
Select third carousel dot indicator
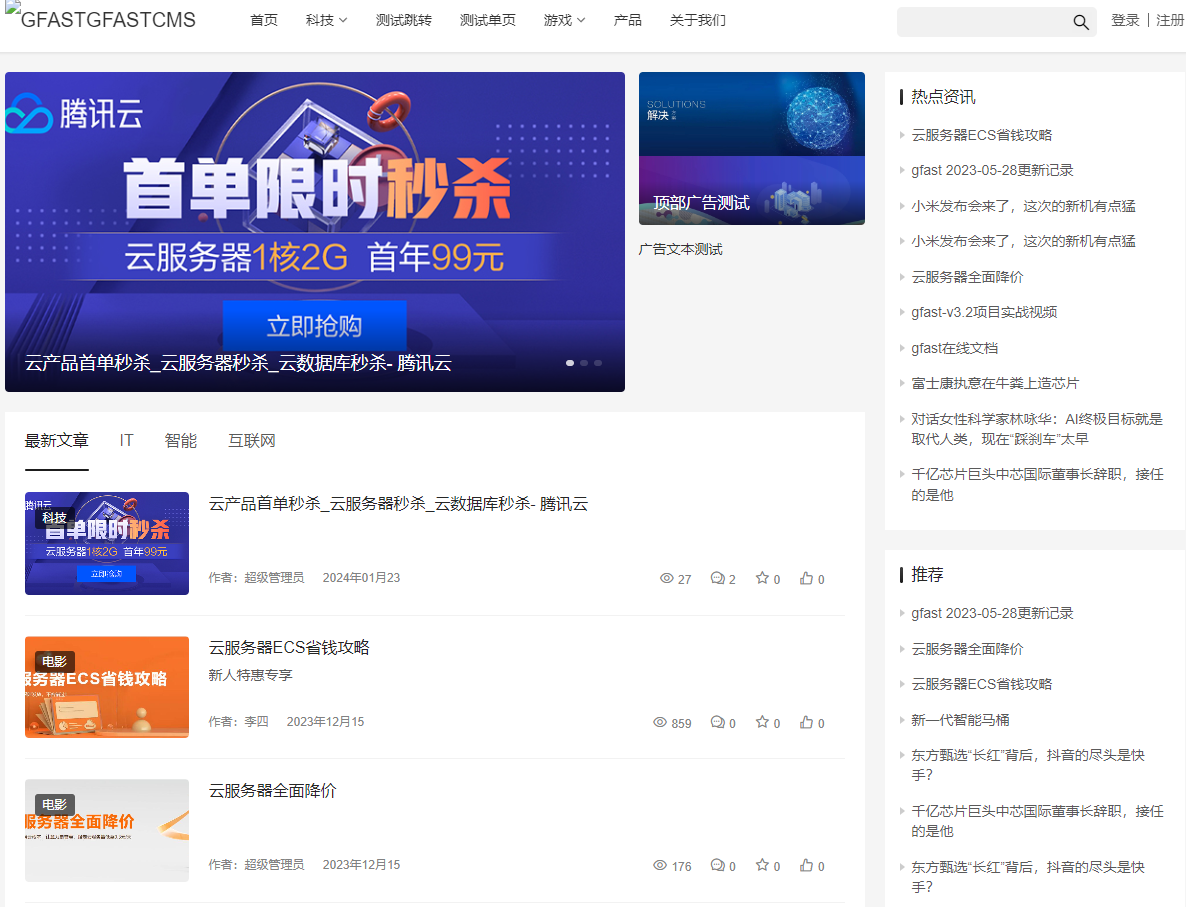[598, 363]
